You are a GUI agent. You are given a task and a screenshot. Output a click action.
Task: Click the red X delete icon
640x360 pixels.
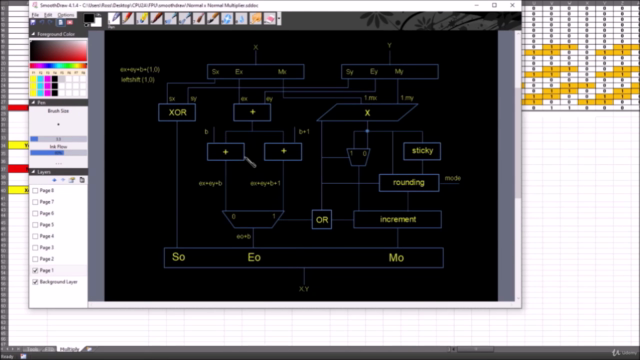[x=70, y=23]
